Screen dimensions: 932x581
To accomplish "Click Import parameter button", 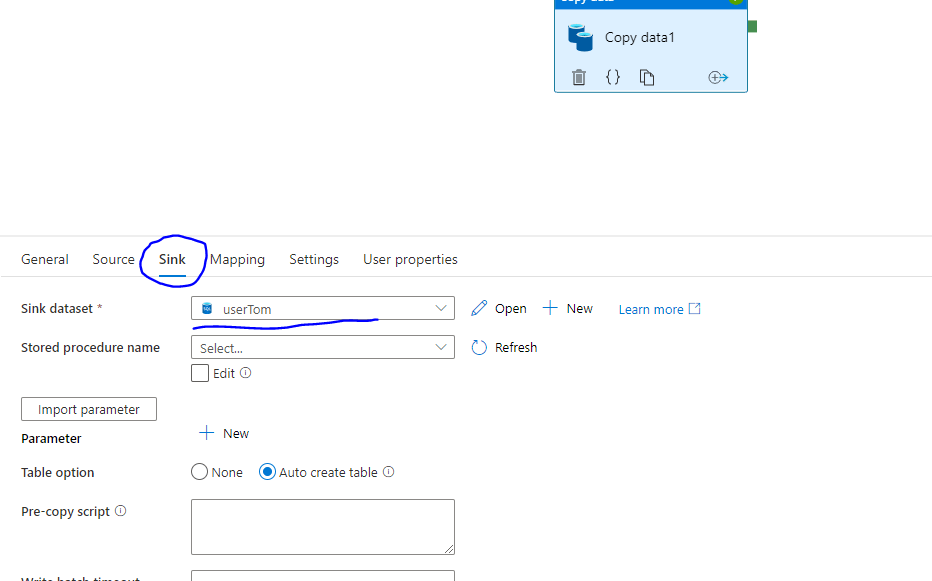I will [89, 409].
